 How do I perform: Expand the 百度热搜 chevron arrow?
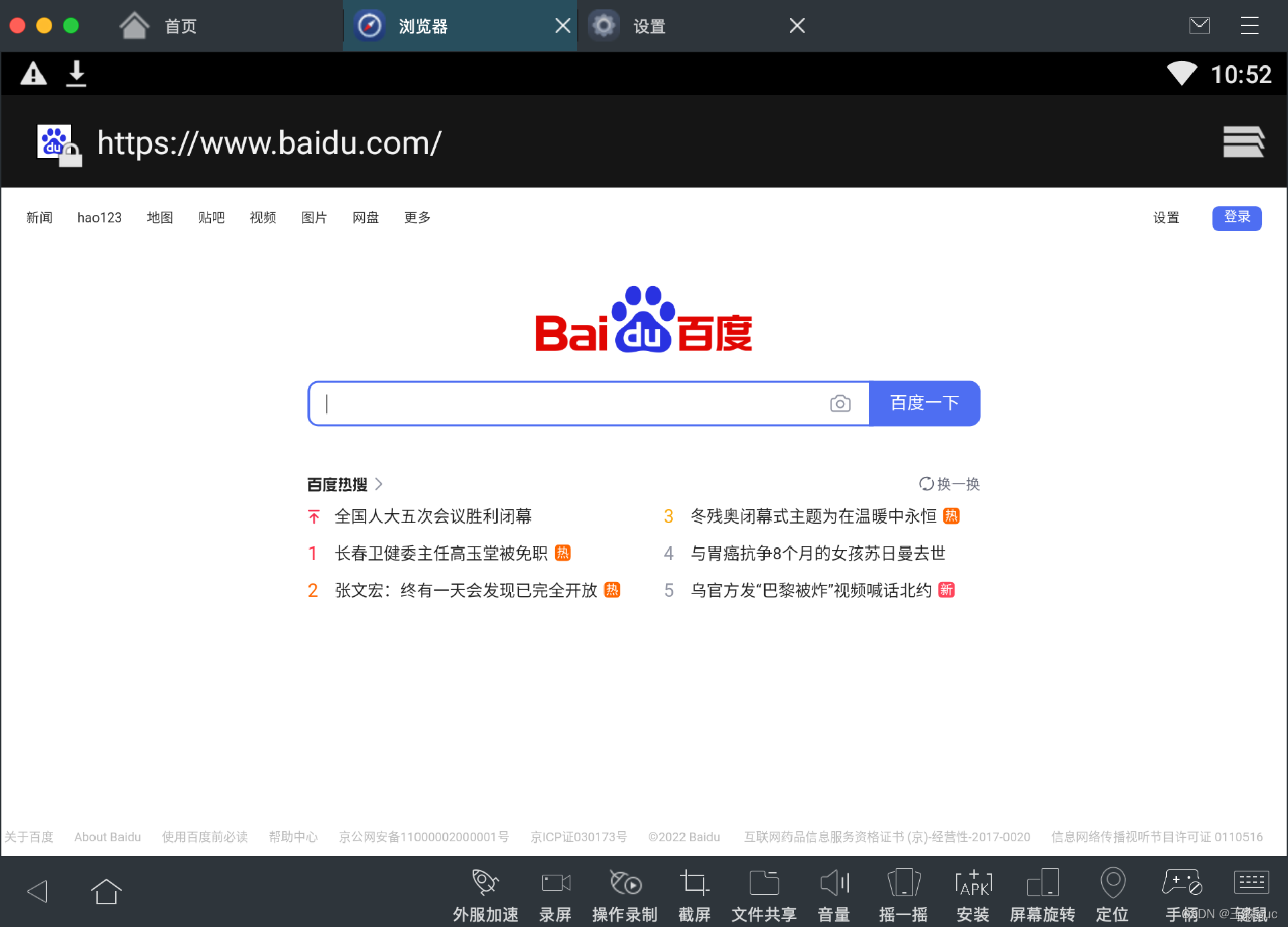click(379, 484)
